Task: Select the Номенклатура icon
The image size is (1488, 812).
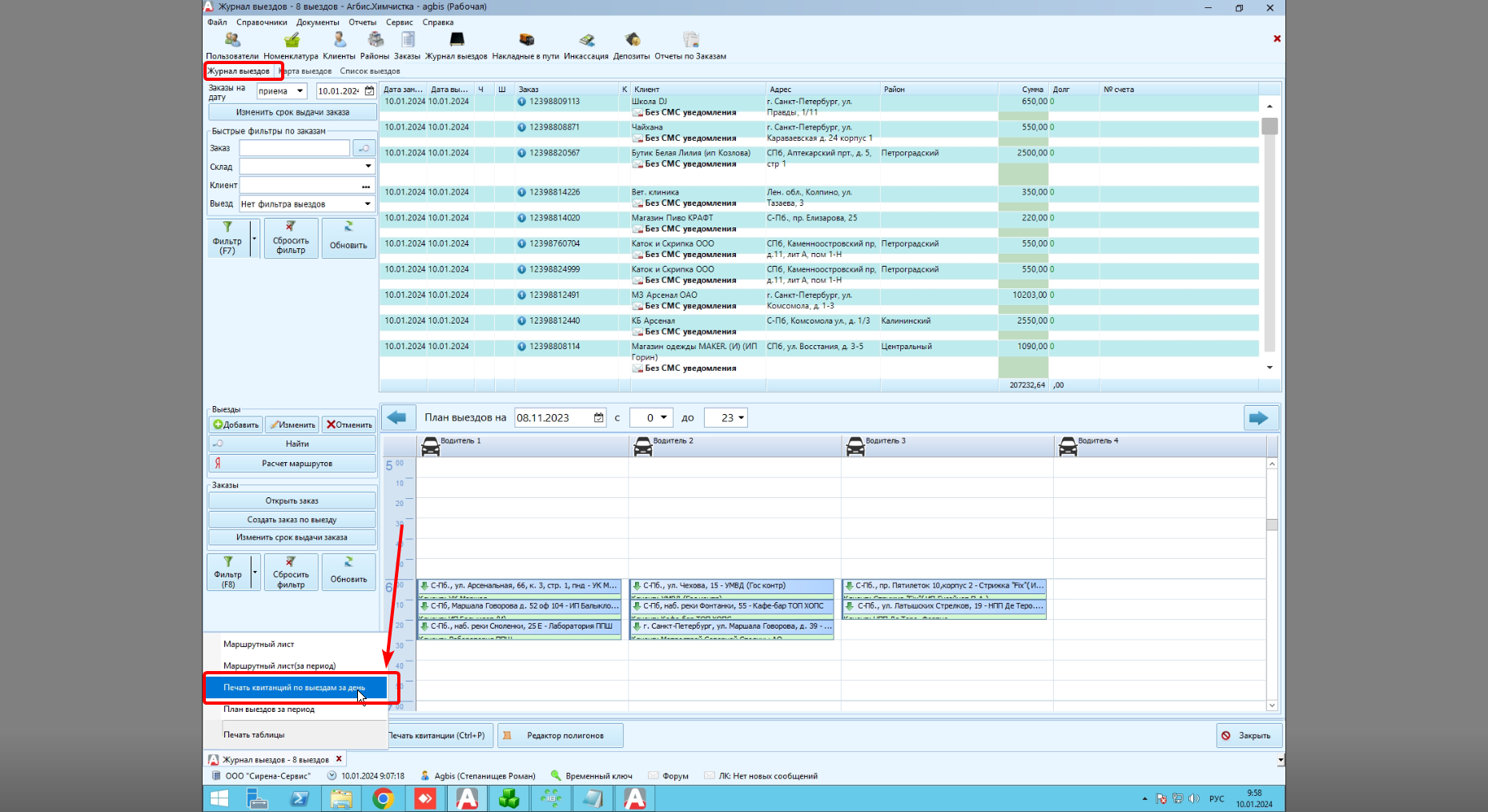Action: [x=292, y=44]
